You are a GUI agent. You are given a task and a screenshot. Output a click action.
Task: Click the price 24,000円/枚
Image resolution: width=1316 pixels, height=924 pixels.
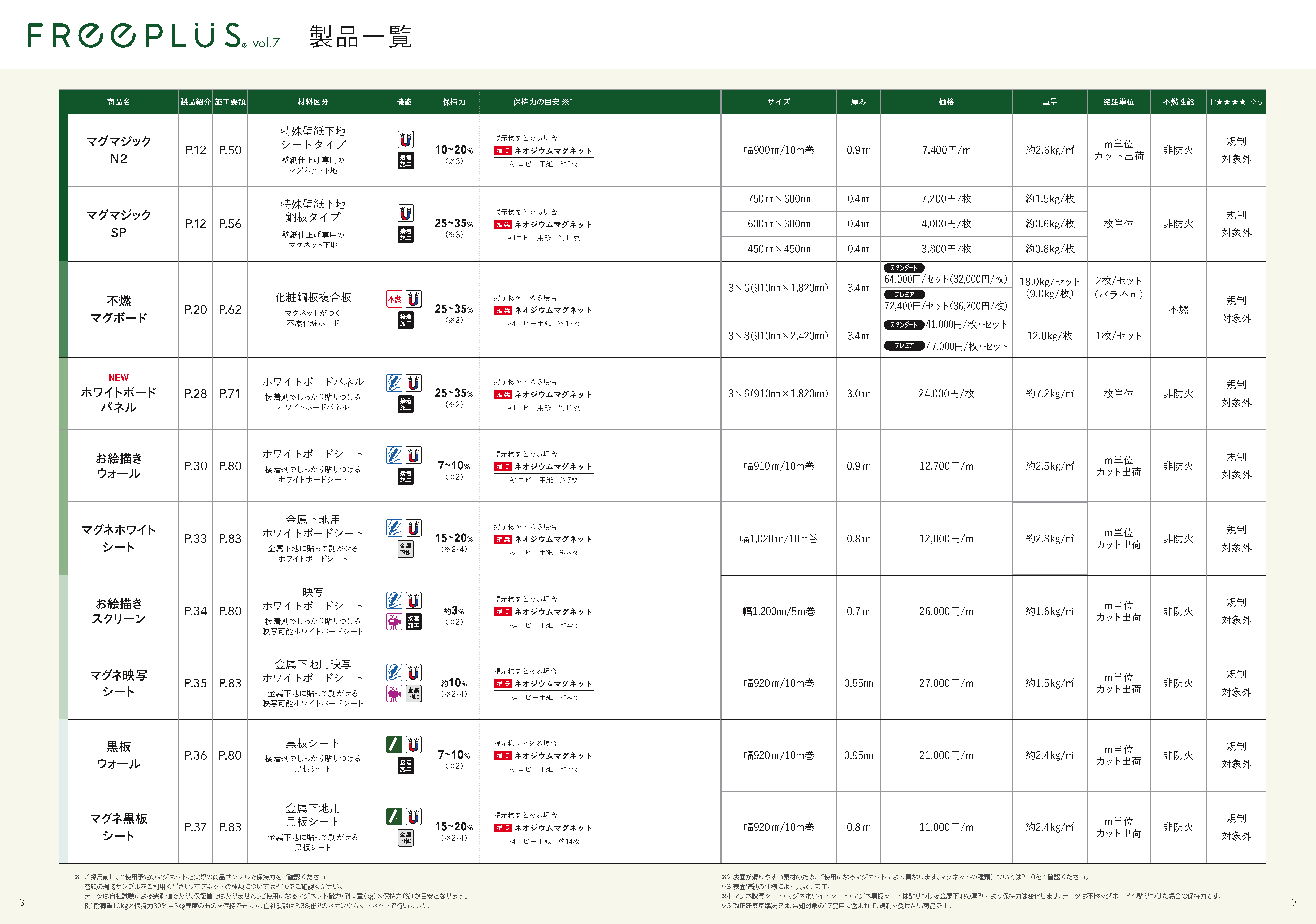point(946,394)
